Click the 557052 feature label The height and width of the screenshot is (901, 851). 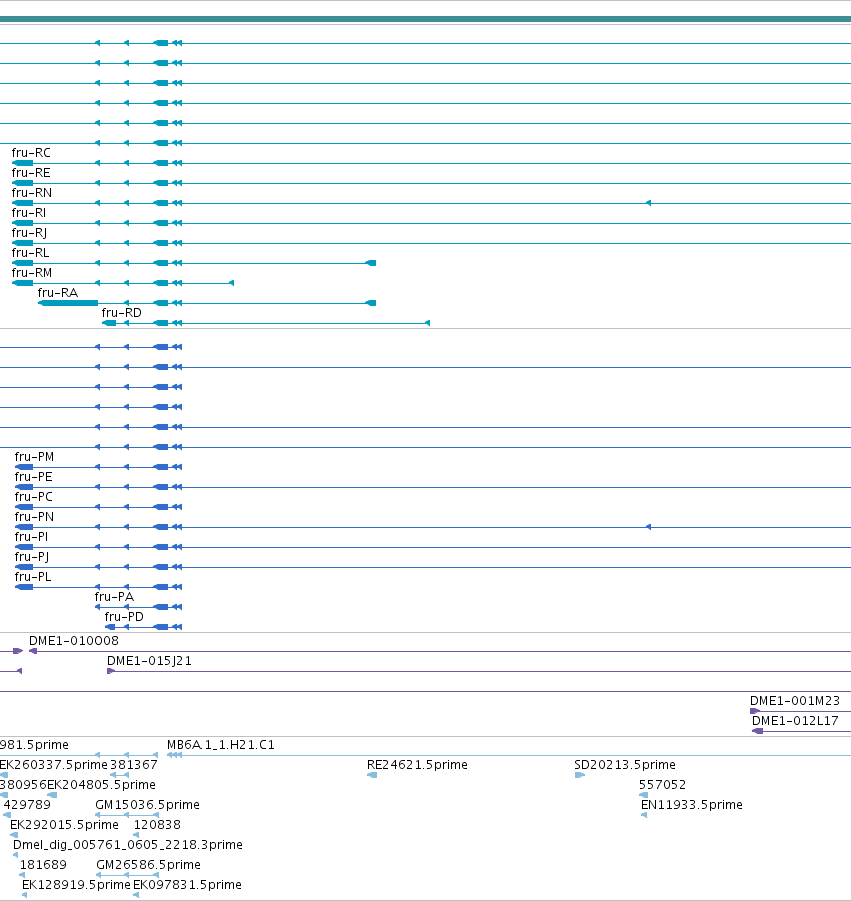coord(663,785)
